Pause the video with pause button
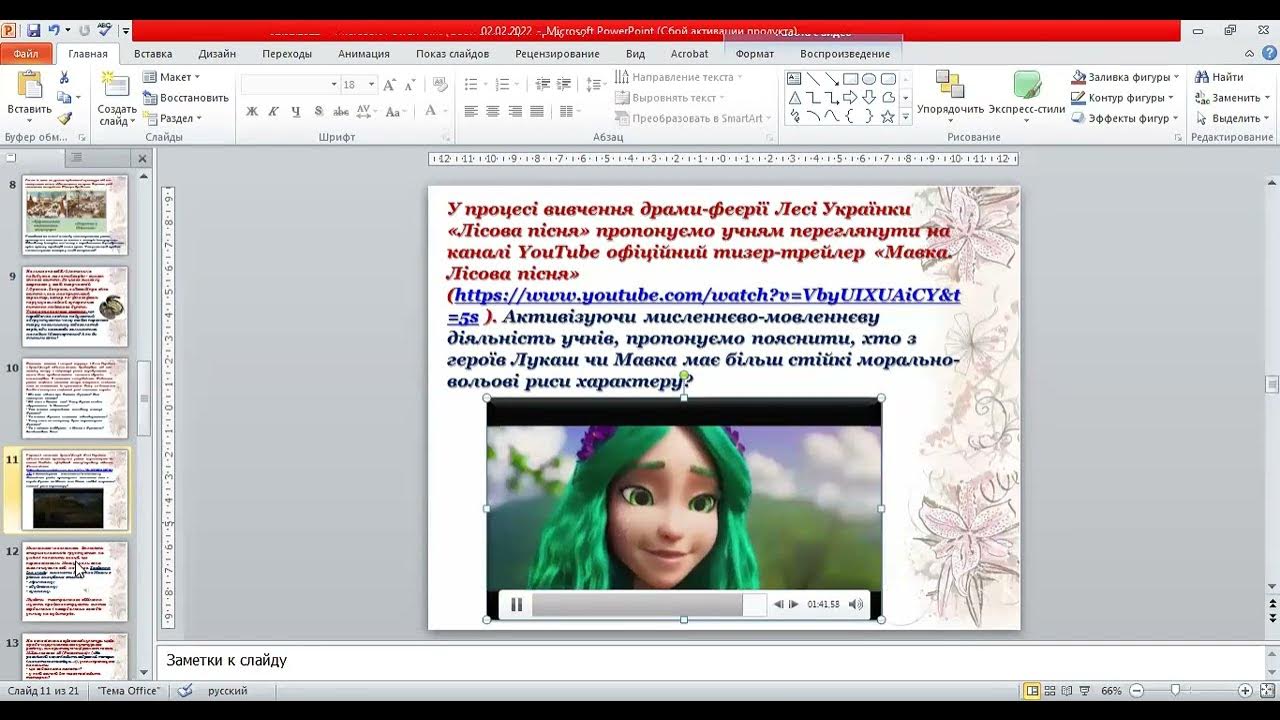The height and width of the screenshot is (720, 1280). point(517,604)
